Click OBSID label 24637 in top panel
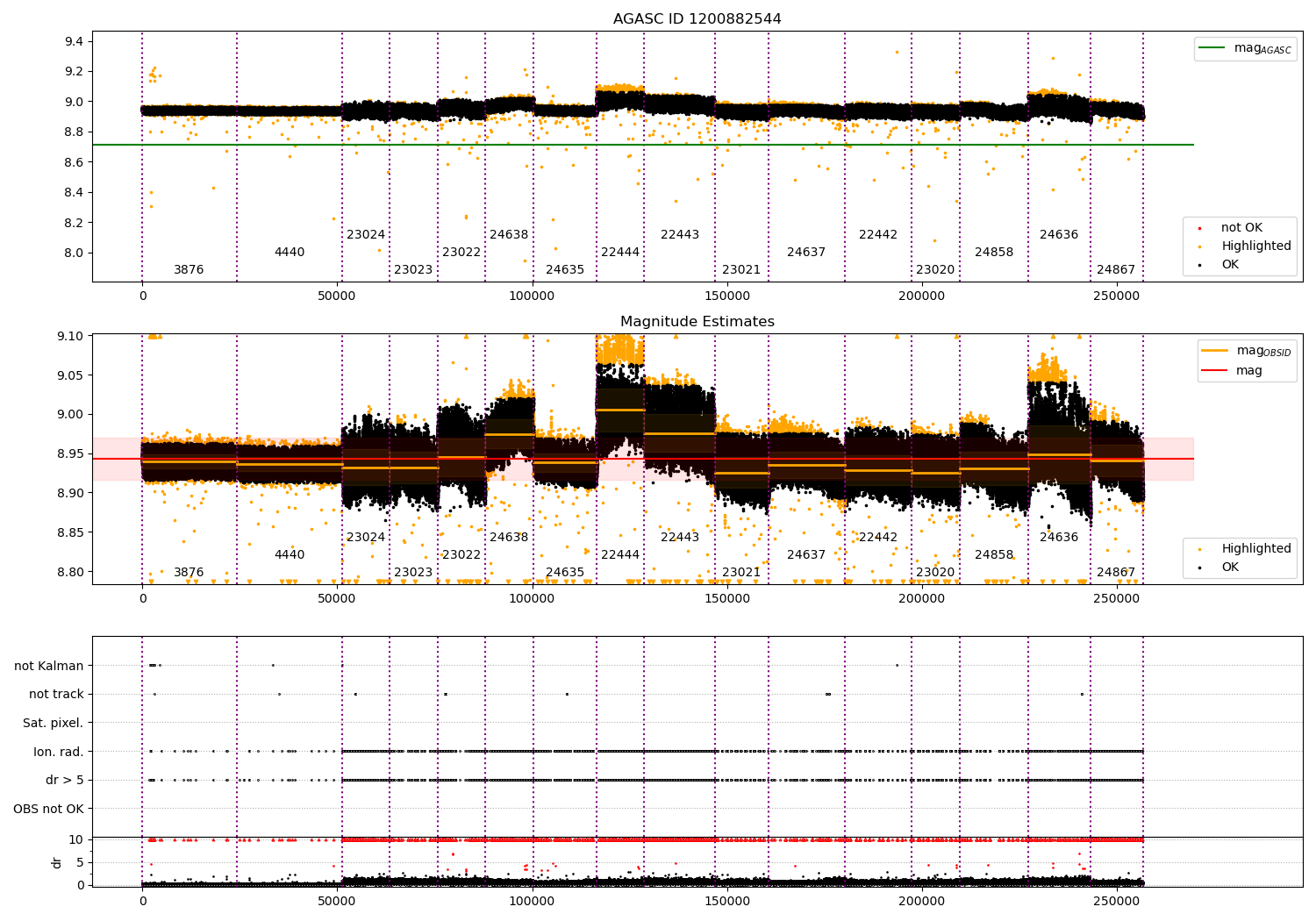The image size is (1316, 921). [806, 253]
